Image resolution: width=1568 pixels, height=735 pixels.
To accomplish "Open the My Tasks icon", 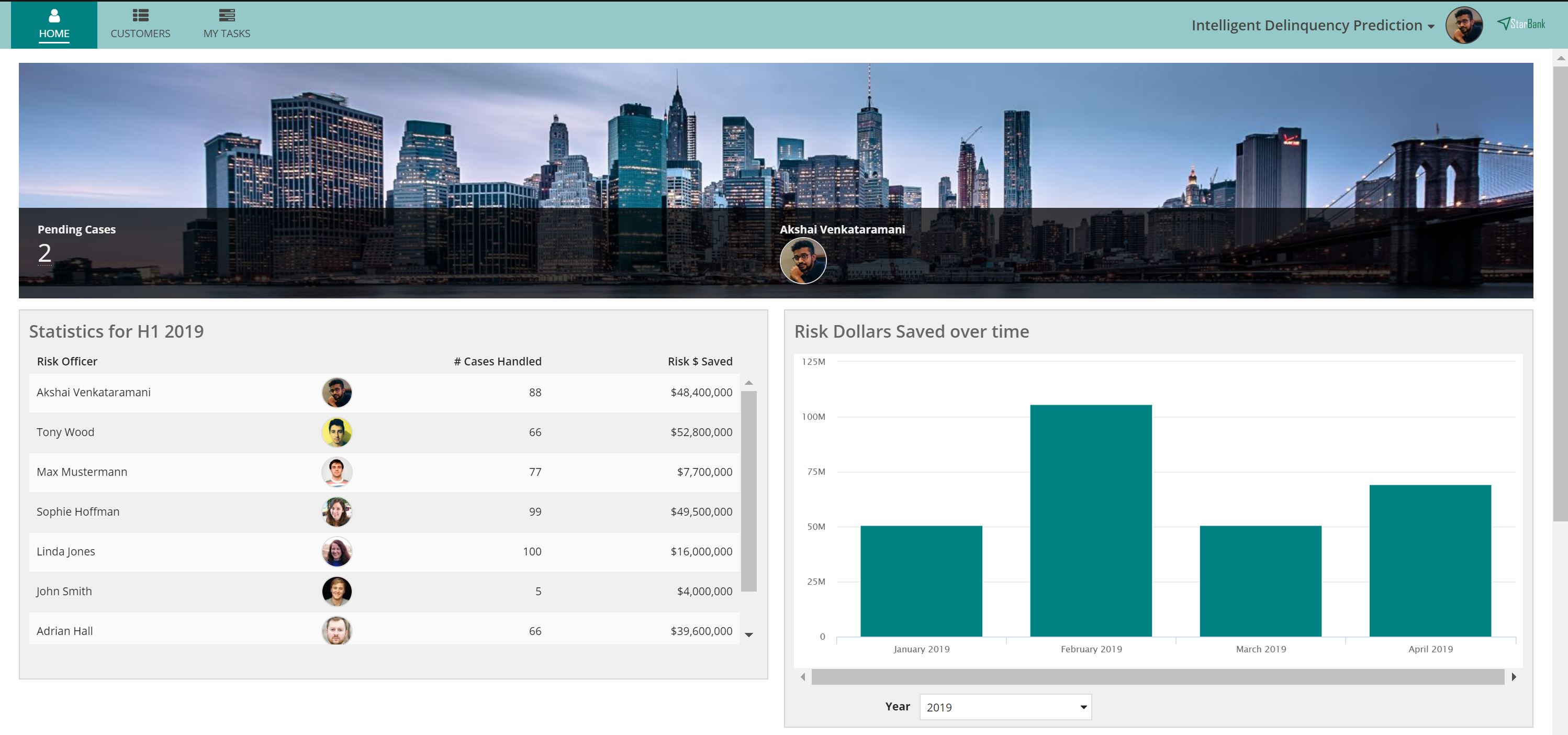I will pos(227,15).
